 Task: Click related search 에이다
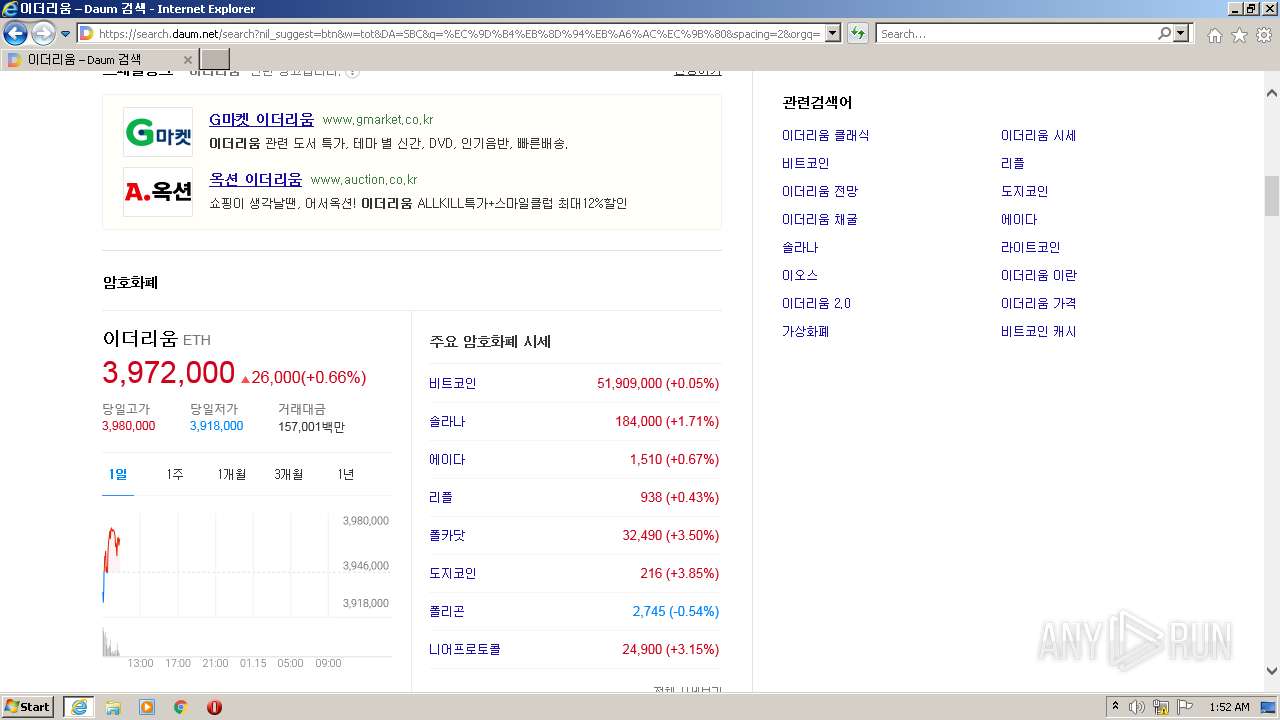point(1019,219)
